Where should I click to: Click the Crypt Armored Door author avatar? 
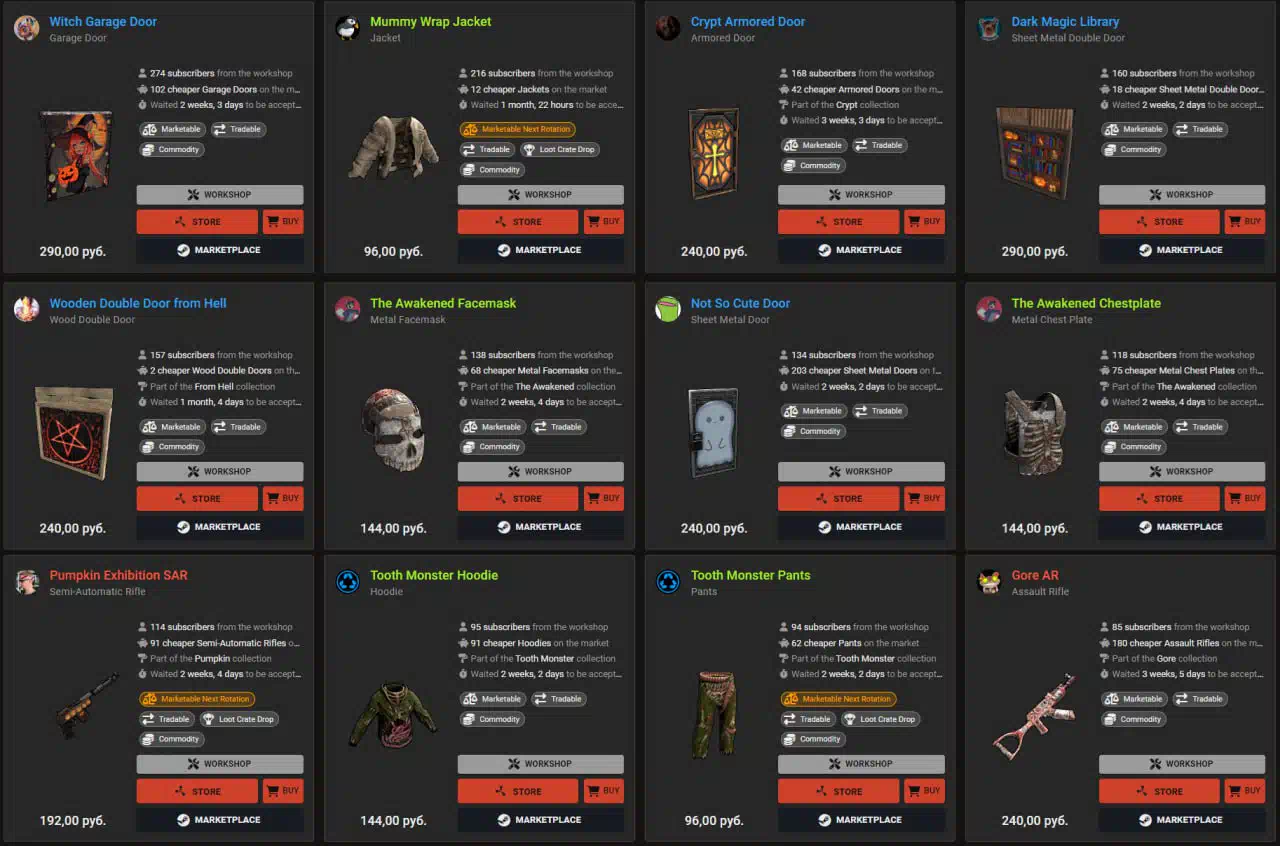pyautogui.click(x=668, y=28)
